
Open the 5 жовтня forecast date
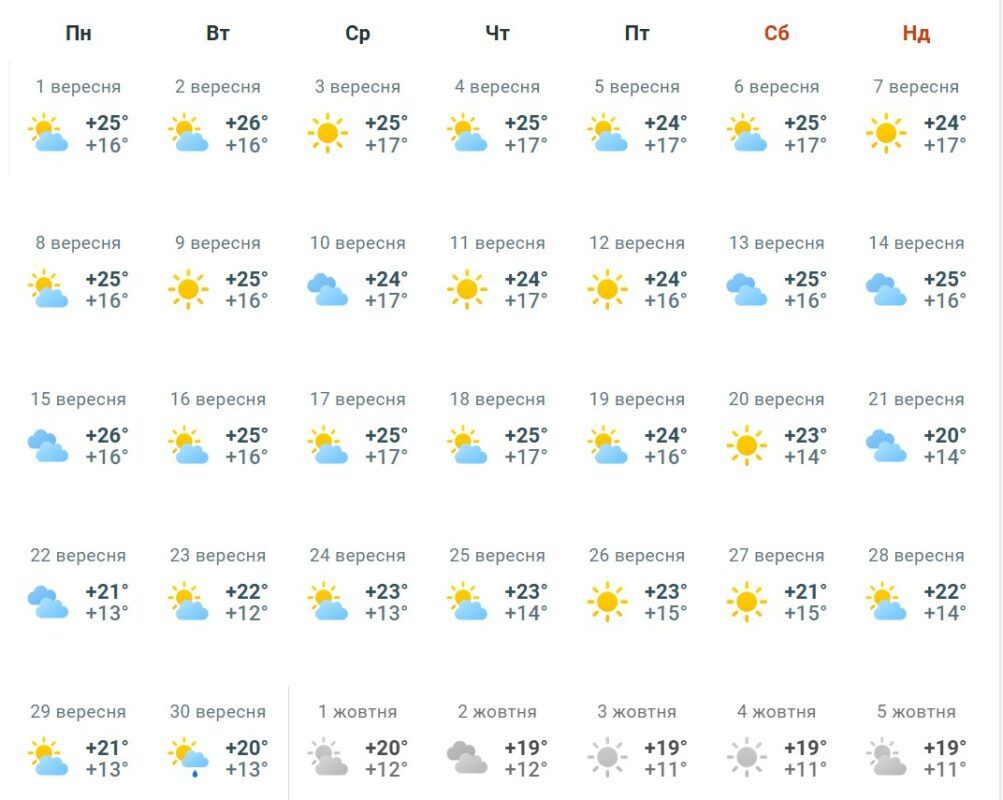[x=916, y=712]
